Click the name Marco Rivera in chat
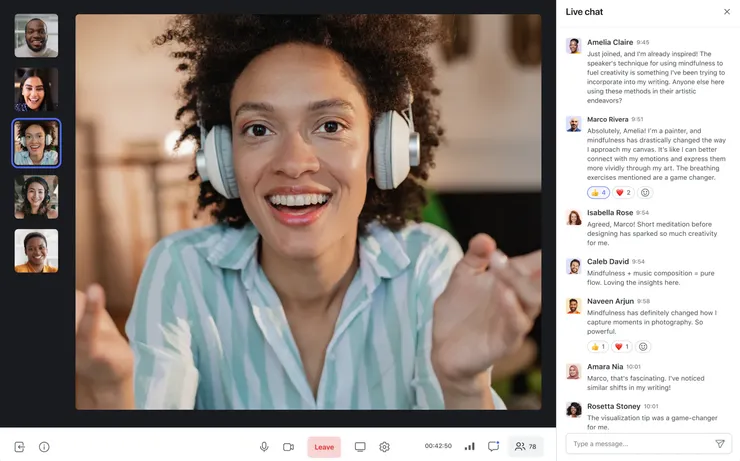This screenshot has width=740, height=461. pos(607,119)
